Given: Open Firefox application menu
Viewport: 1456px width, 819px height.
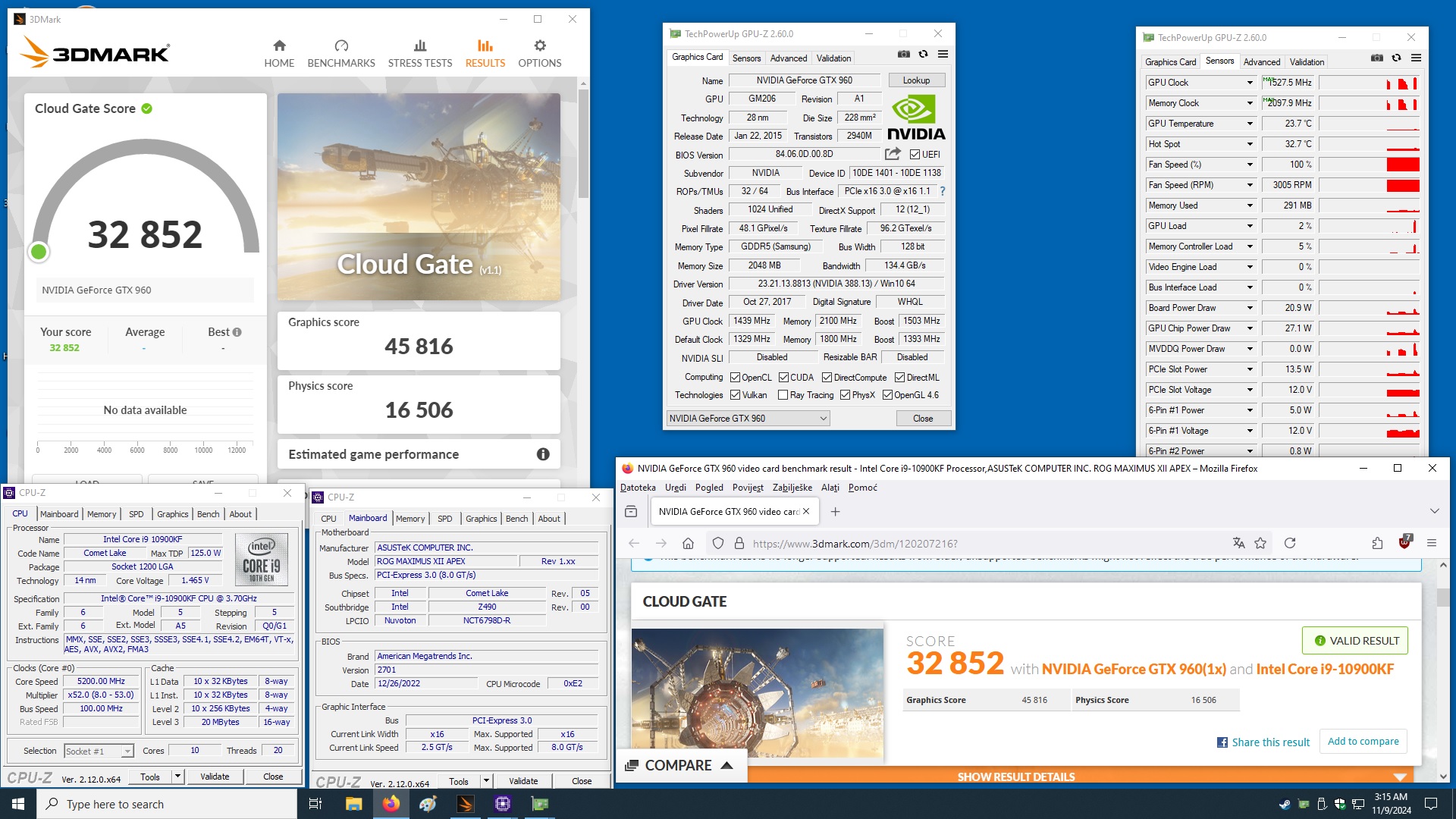Looking at the screenshot, I should (x=1432, y=543).
